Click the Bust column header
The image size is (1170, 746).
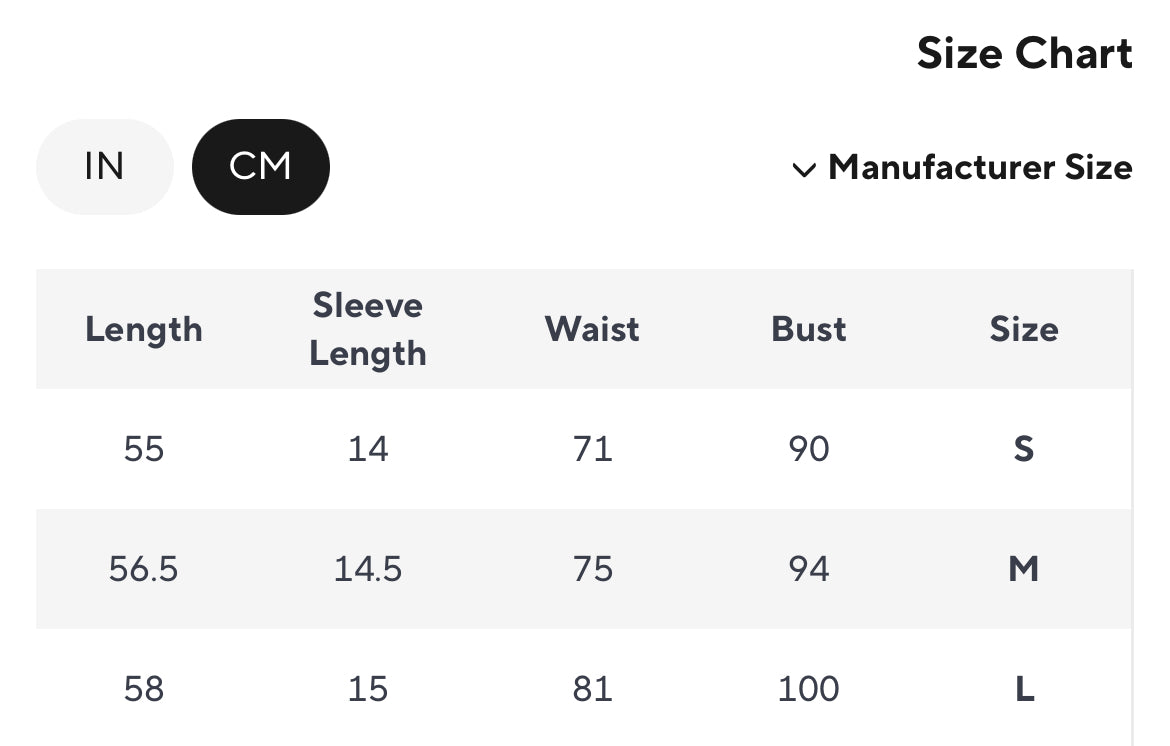click(x=808, y=329)
